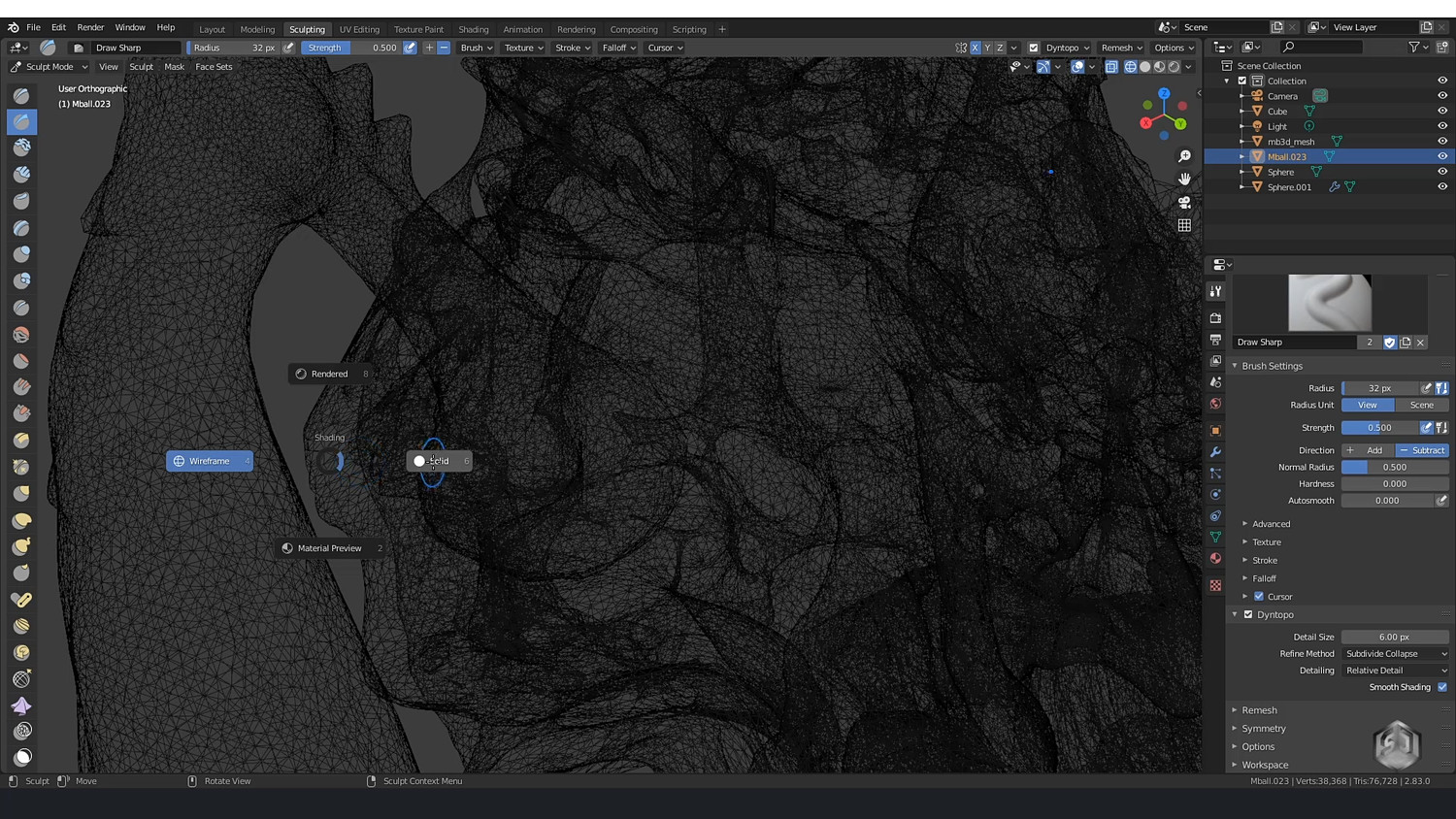
Task: Open the Stroke dropdown in header
Action: [573, 48]
